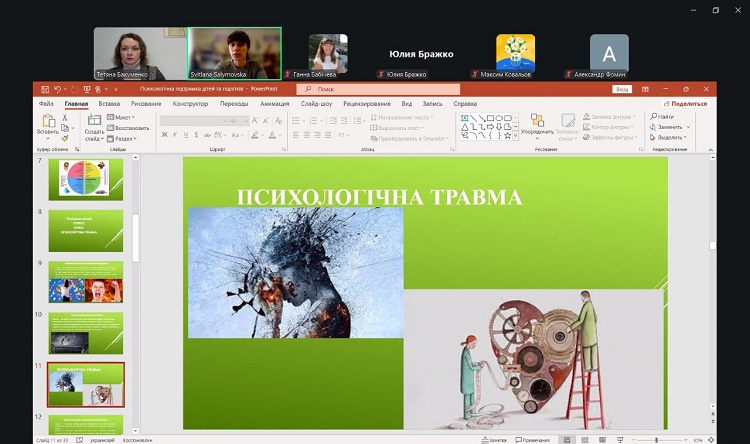Image resolution: width=750 pixels, height=444 pixels.
Task: Click the Paste (Вставить) clipboard icon
Action: 47,120
